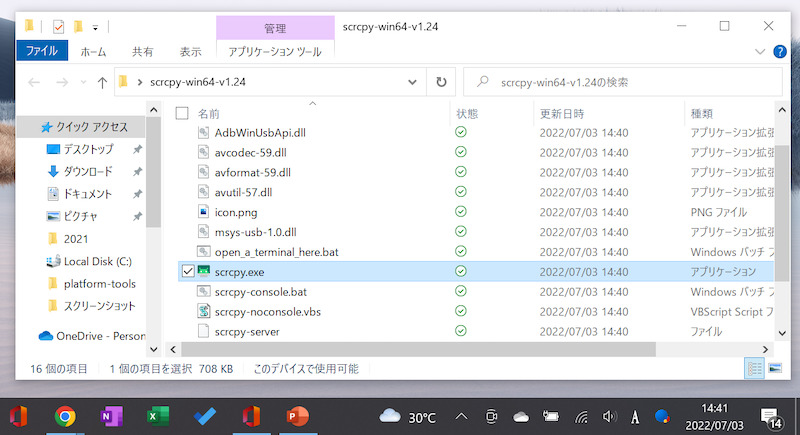Refresh the current folder view
The image size is (800, 435).
[x=441, y=82]
